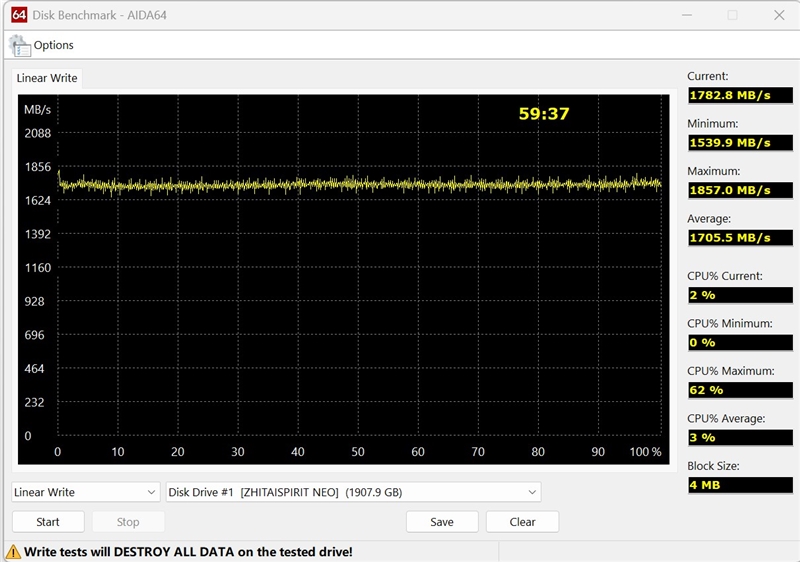
Task: Click the Current speed value field
Action: pos(737,95)
